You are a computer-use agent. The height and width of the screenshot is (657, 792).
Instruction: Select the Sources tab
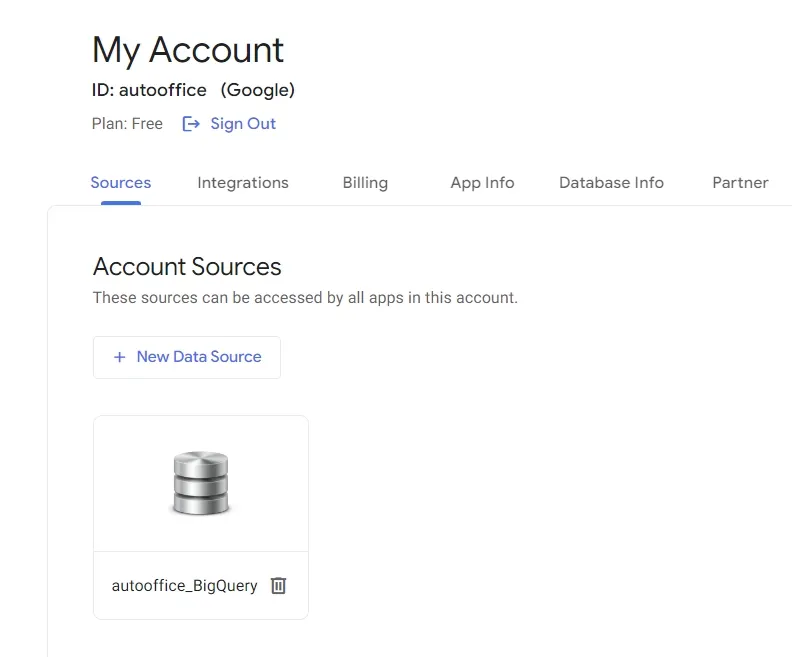click(121, 183)
